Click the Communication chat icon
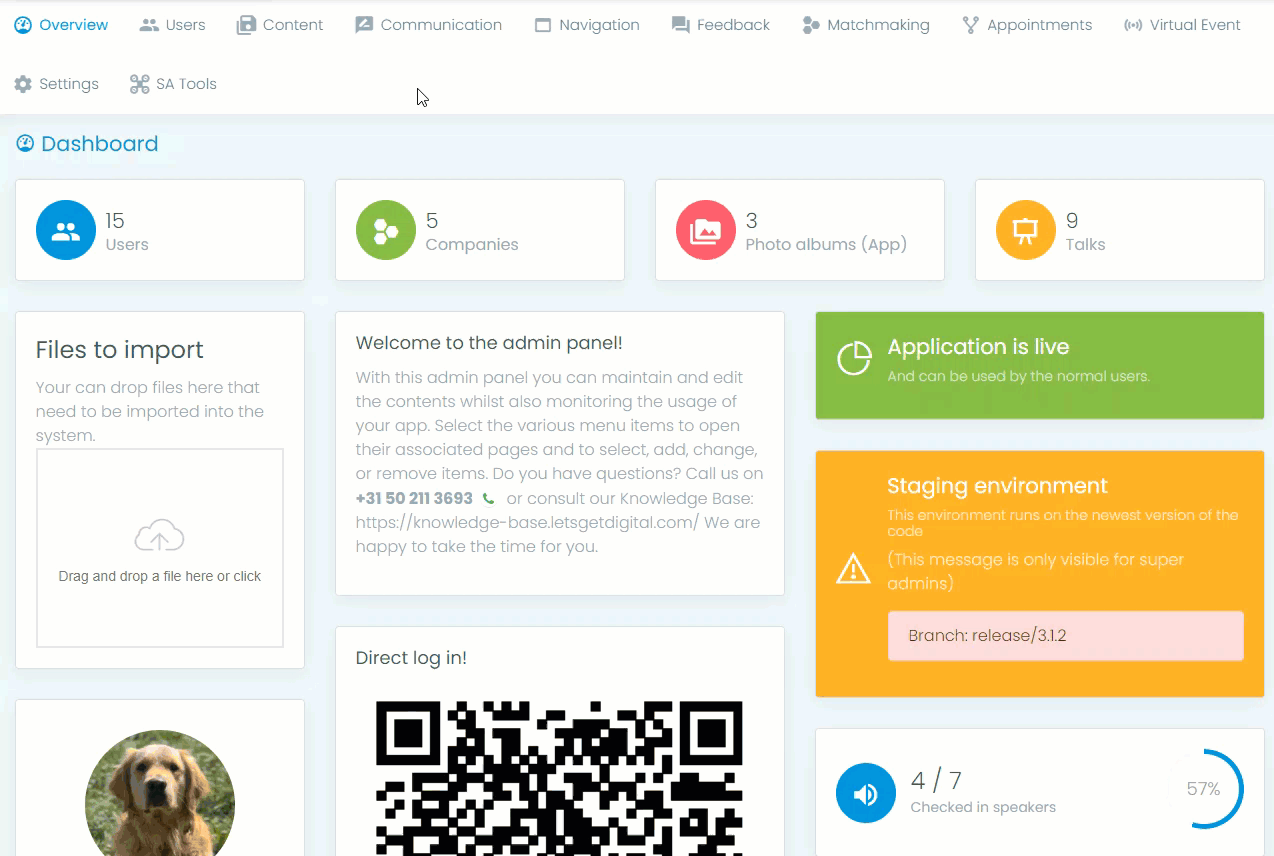This screenshot has height=856, width=1274. tap(364, 25)
